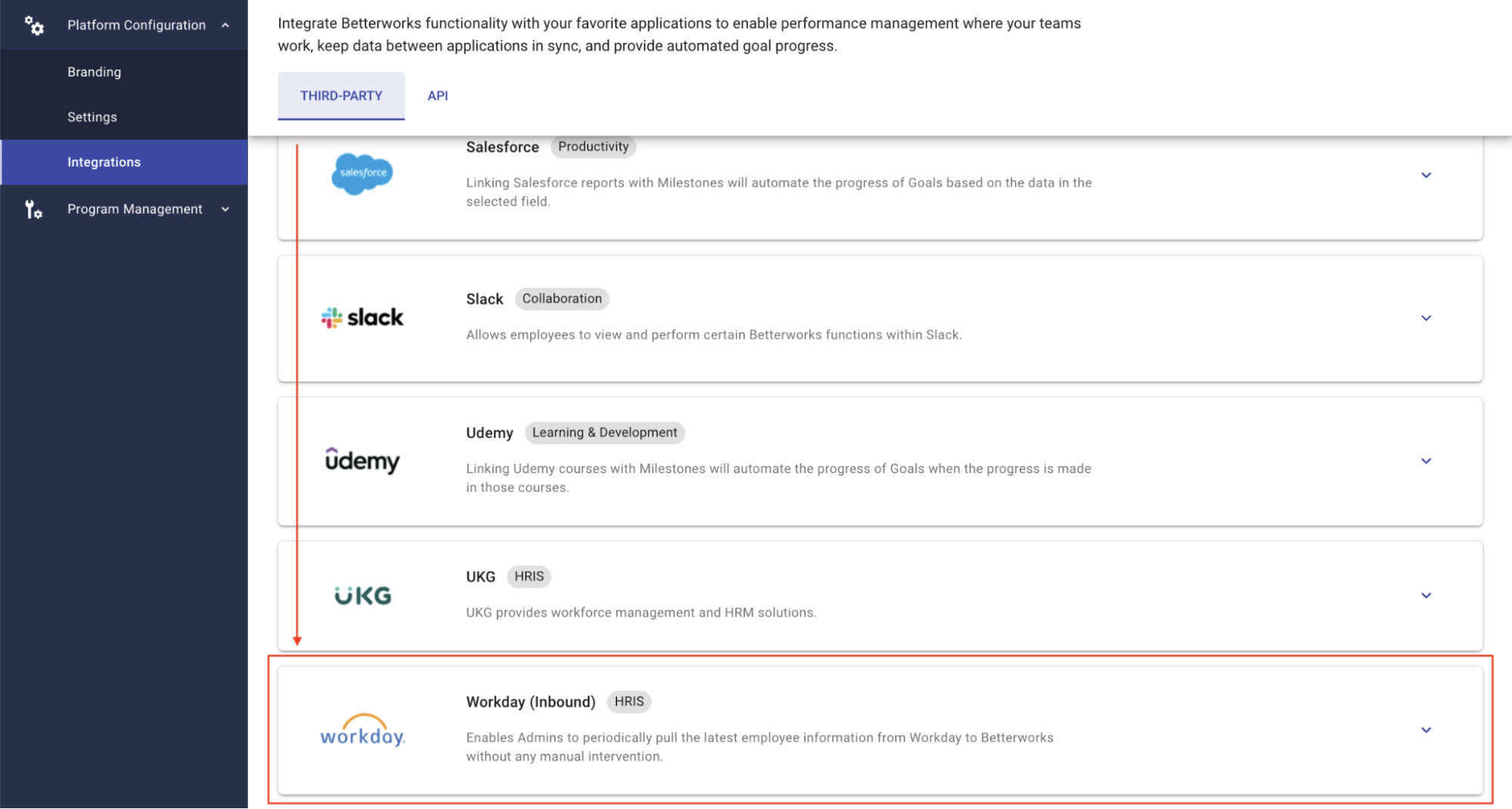This screenshot has width=1512, height=809.
Task: Click the Salesforce description about linking reports
Action: (x=779, y=192)
